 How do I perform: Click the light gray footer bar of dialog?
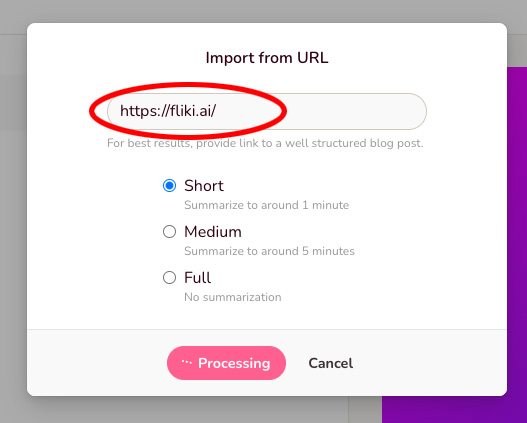point(267,363)
